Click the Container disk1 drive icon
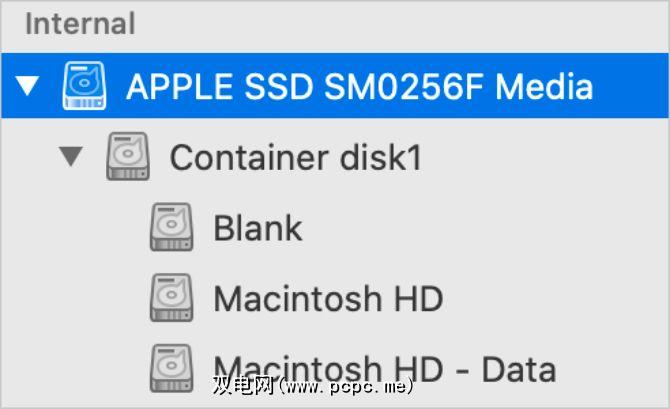 coord(127,158)
